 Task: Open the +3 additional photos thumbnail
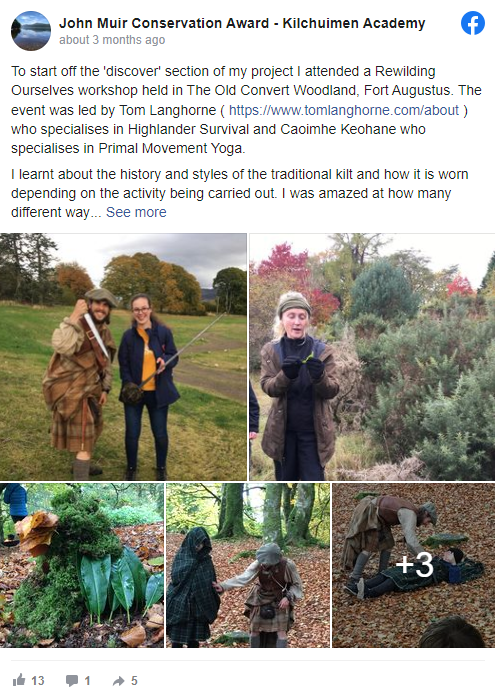(414, 565)
